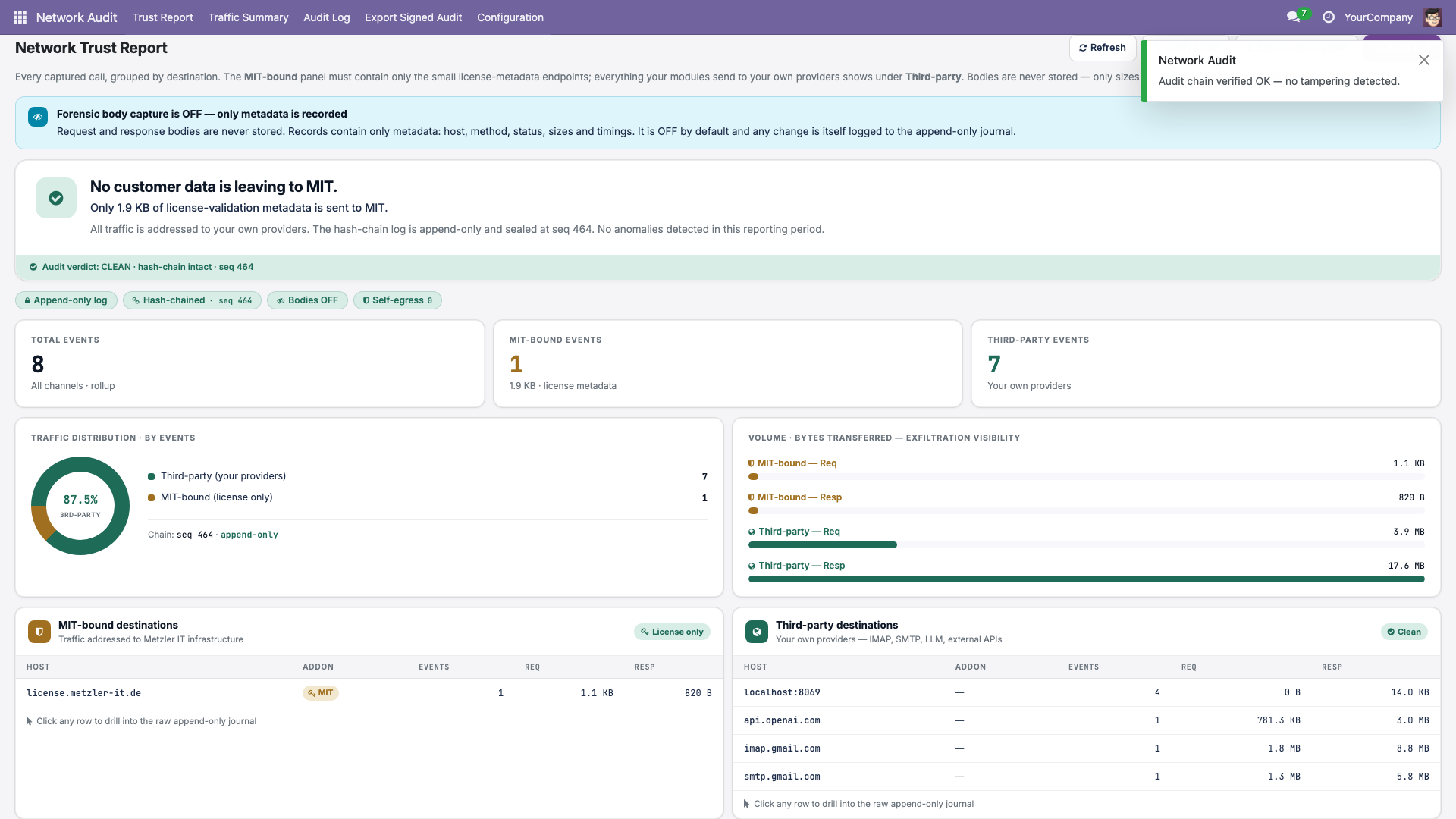Click the HOST column header in third-party table
Image resolution: width=1456 pixels, height=819 pixels.
(x=755, y=667)
